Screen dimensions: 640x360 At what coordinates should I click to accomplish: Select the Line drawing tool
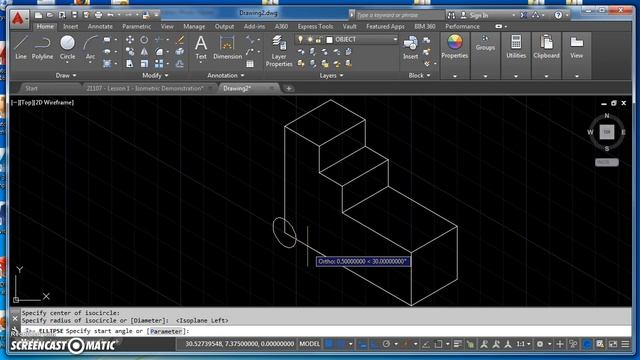pos(21,48)
